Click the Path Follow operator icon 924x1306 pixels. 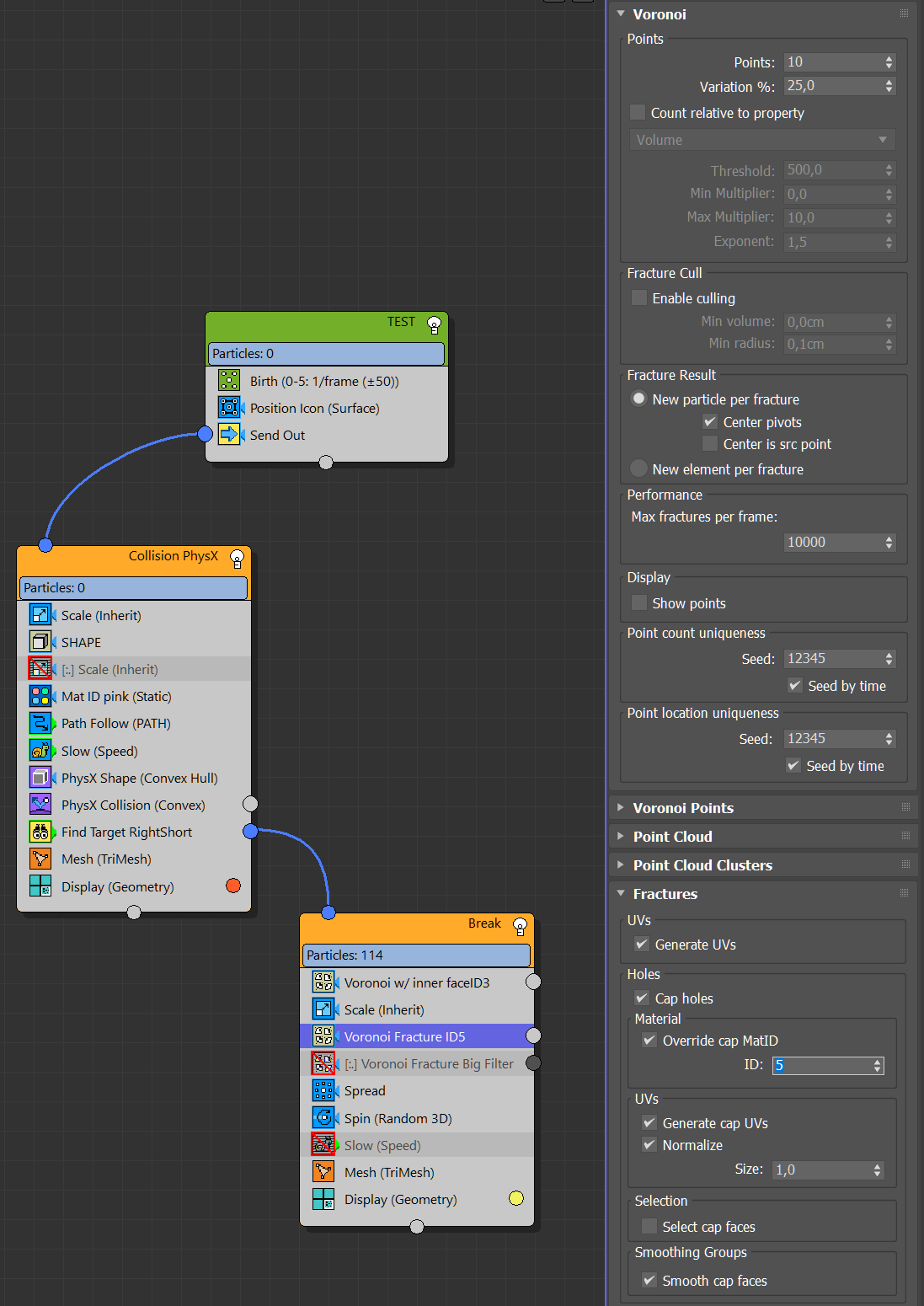coord(40,723)
